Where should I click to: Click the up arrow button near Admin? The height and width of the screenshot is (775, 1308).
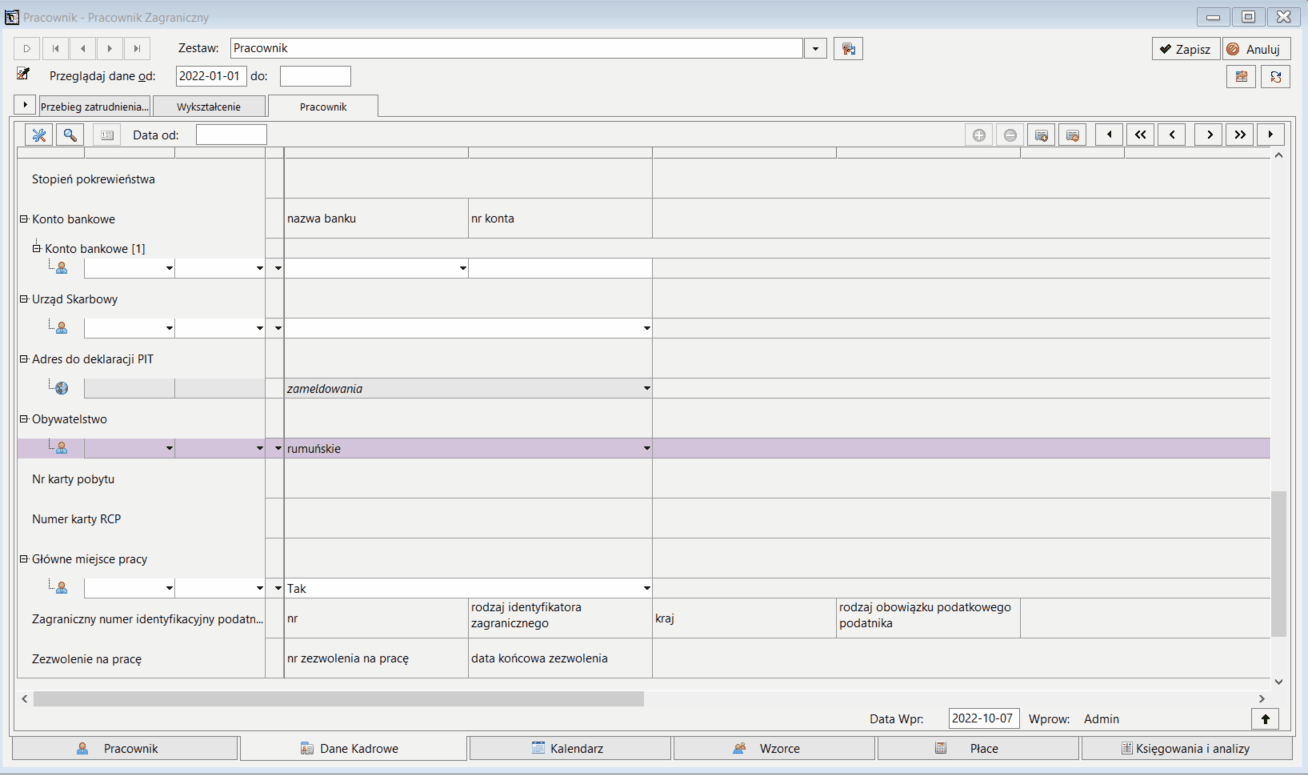[1265, 718]
